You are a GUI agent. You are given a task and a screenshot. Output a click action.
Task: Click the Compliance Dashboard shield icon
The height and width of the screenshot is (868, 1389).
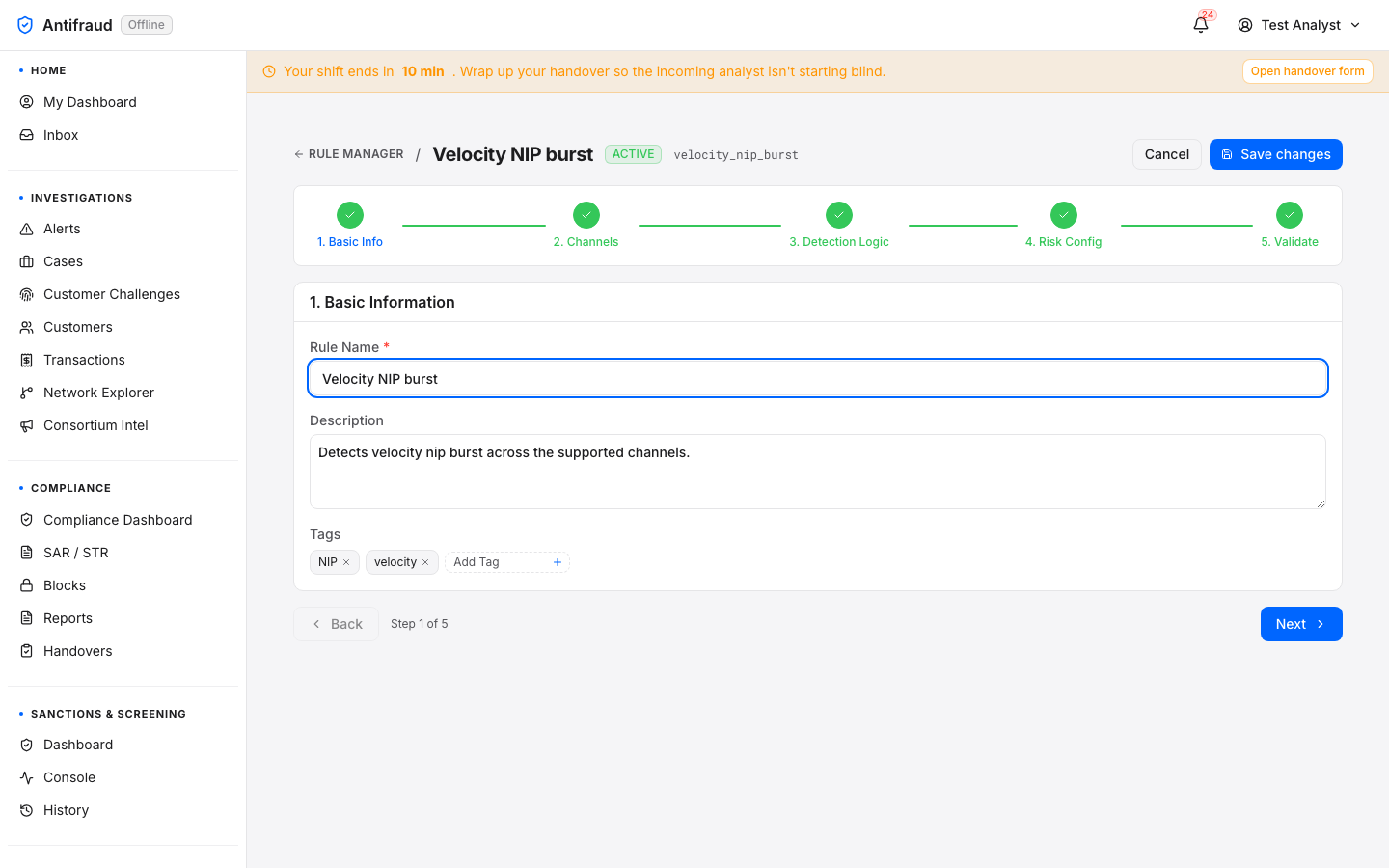pos(27,520)
